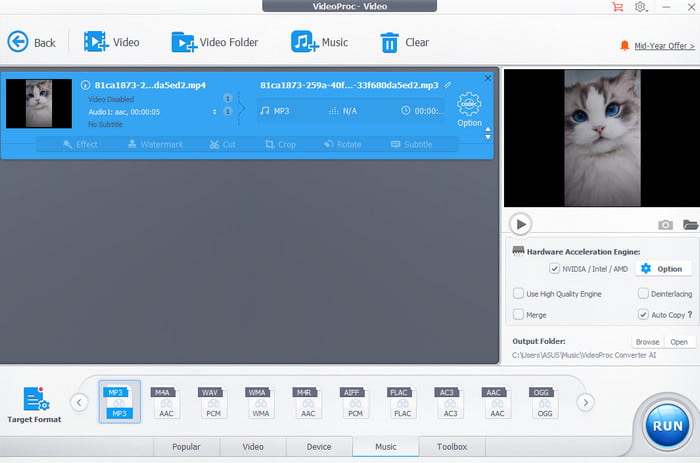Viewport: 700px width, 463px height.
Task: Select AAC output format
Action: [x=497, y=402]
